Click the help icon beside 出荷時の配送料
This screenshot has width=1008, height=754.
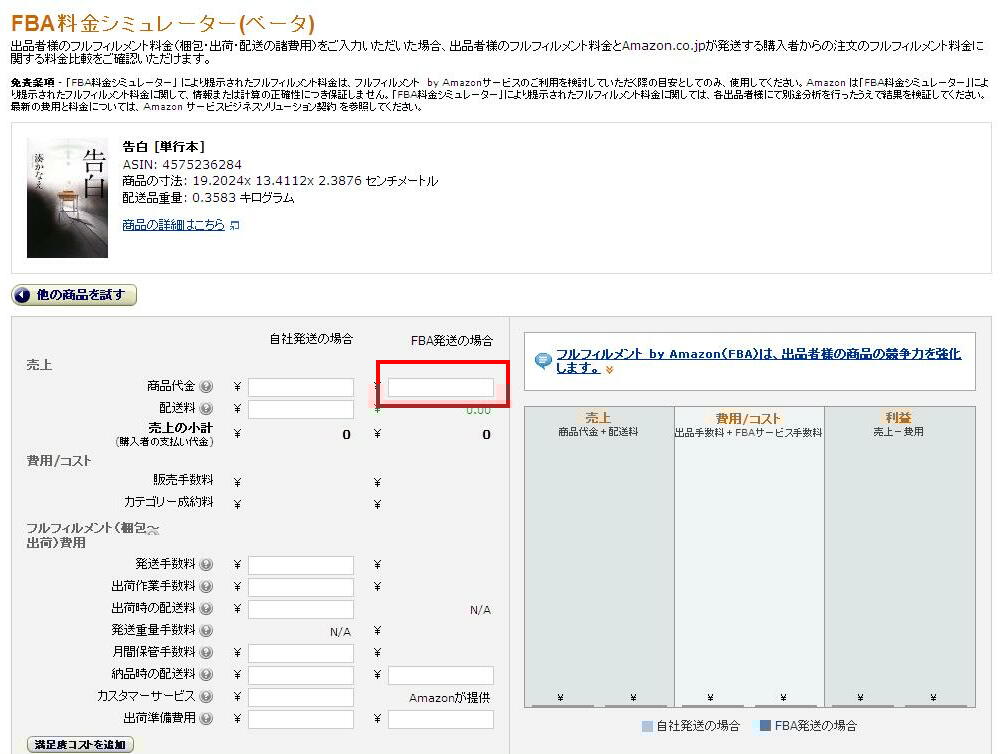pos(205,609)
